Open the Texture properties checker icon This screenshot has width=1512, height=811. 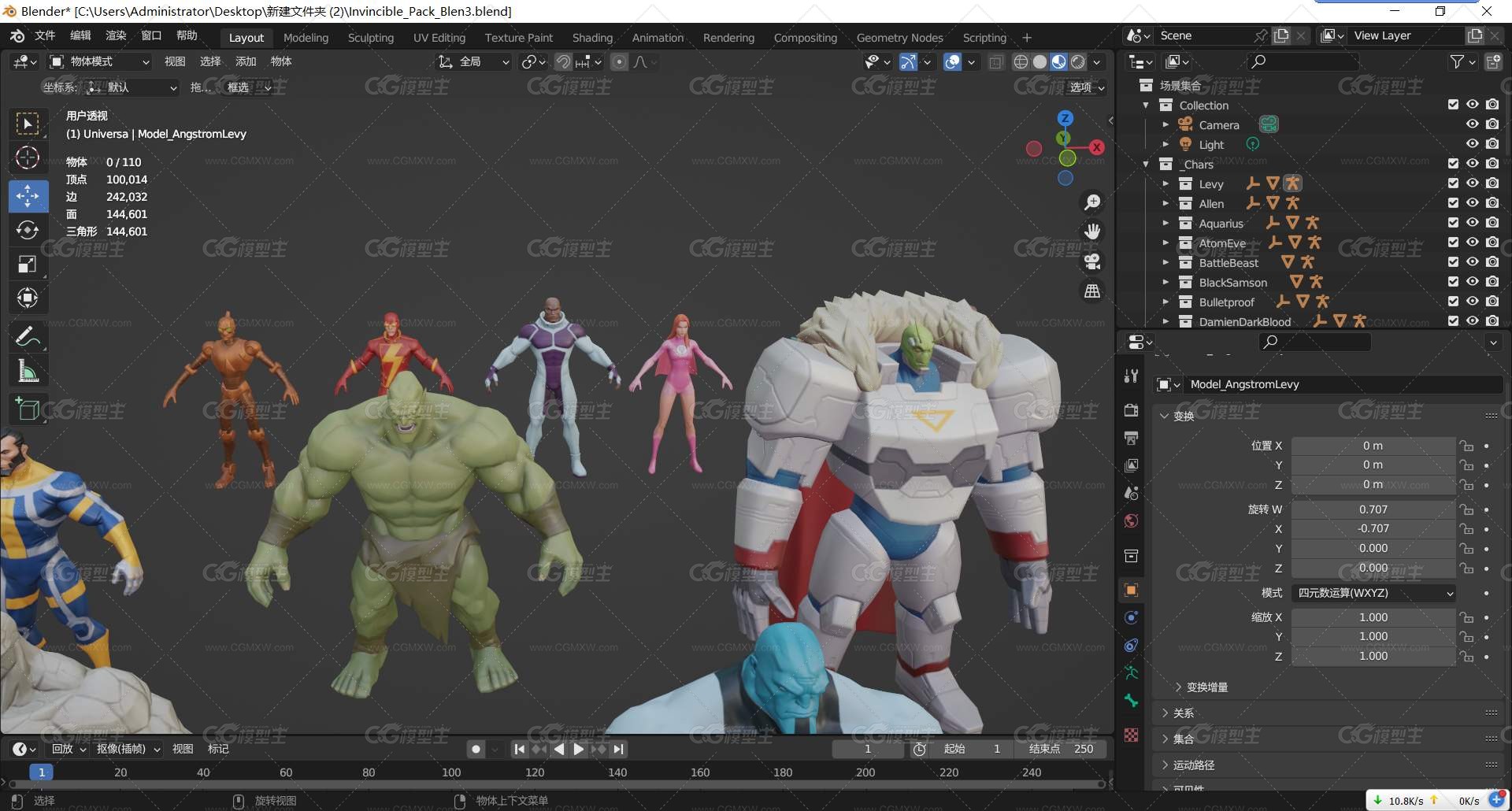point(1132,735)
